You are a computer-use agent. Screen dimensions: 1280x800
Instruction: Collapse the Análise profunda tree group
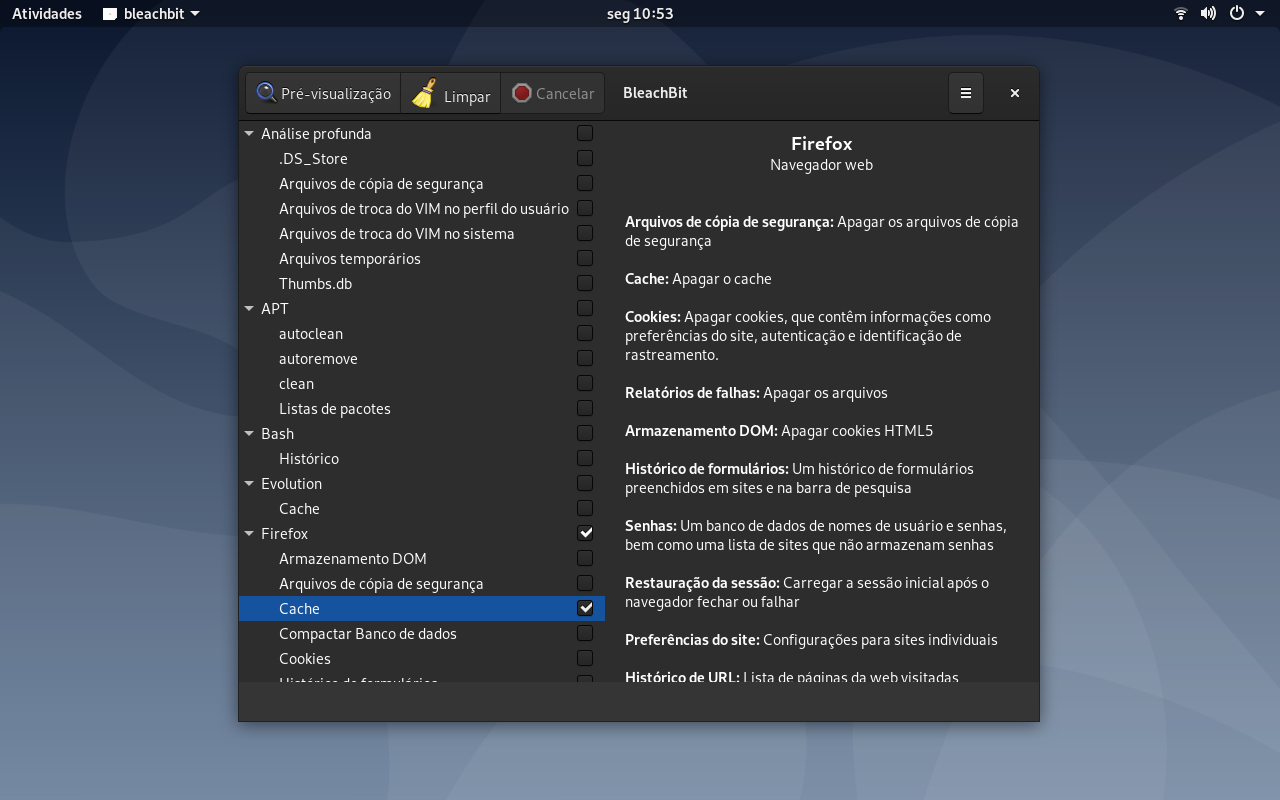(x=249, y=133)
